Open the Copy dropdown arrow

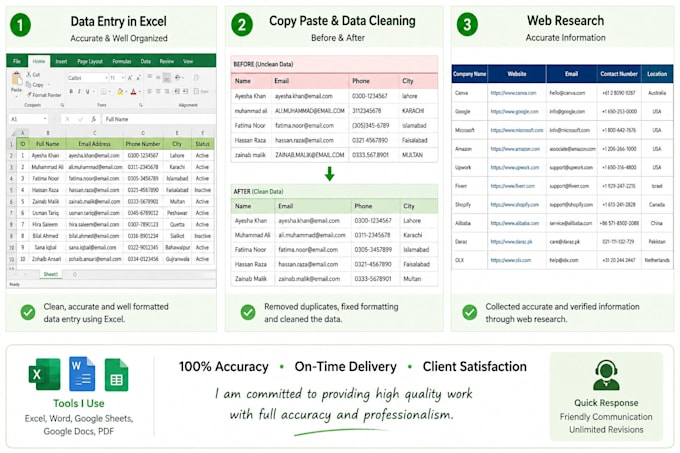(x=49, y=84)
